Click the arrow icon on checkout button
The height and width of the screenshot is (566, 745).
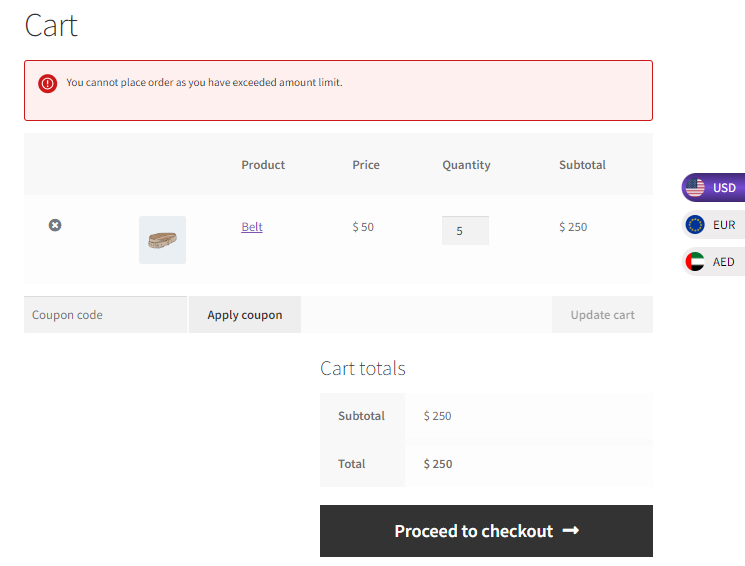(x=571, y=530)
